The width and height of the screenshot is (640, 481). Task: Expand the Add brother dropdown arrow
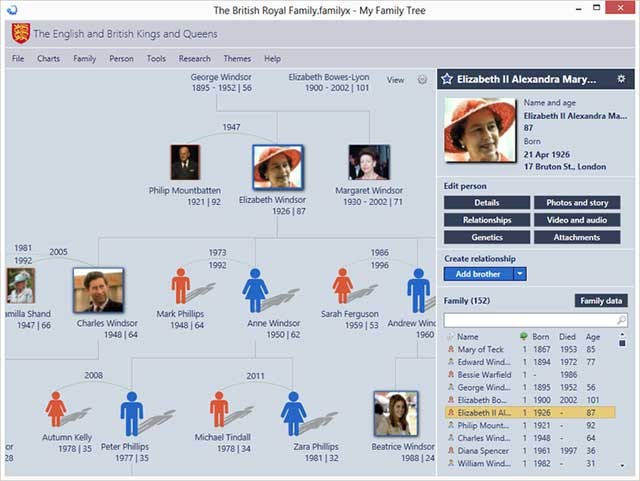(520, 274)
